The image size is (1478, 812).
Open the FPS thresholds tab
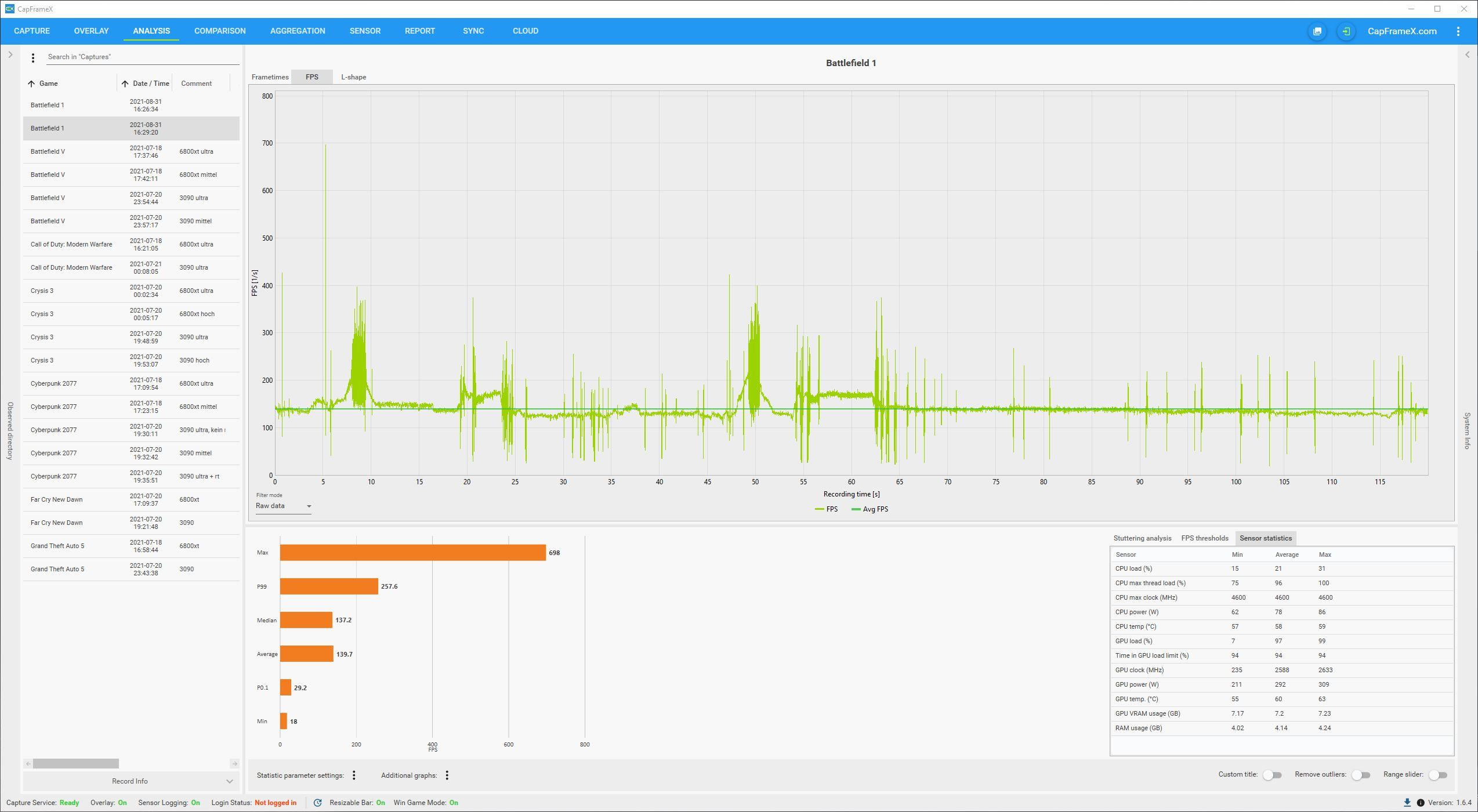[x=1205, y=538]
